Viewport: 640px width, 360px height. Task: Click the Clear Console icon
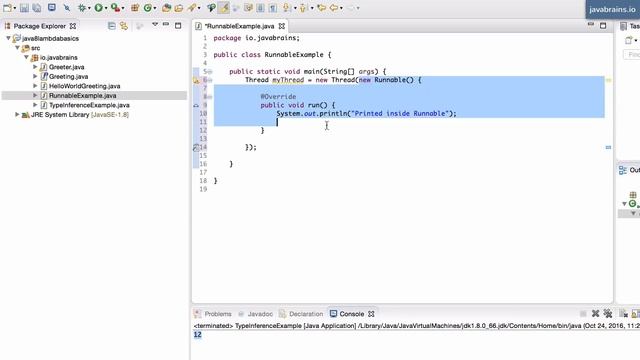coord(623,313)
